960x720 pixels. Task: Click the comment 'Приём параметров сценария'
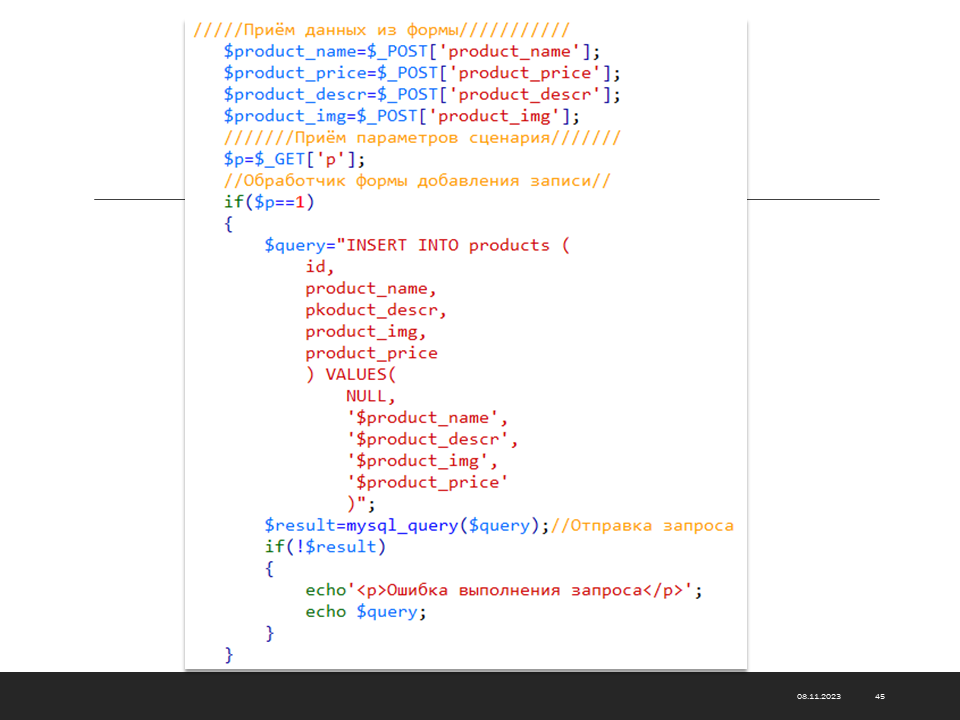[x=422, y=138]
